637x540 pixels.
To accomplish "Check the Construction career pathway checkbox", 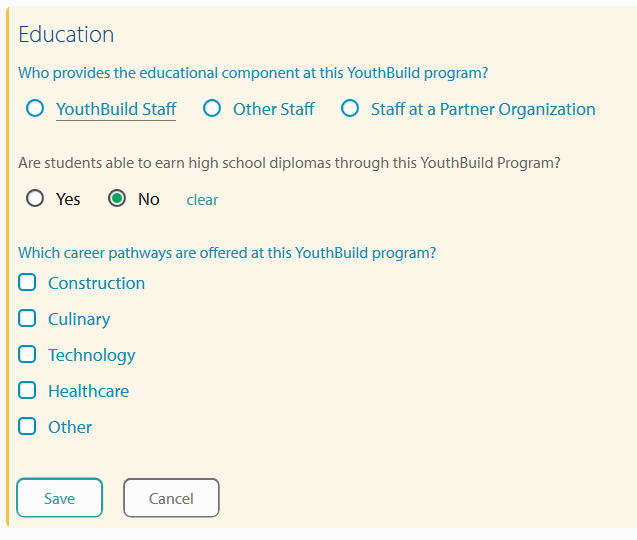I will (28, 283).
